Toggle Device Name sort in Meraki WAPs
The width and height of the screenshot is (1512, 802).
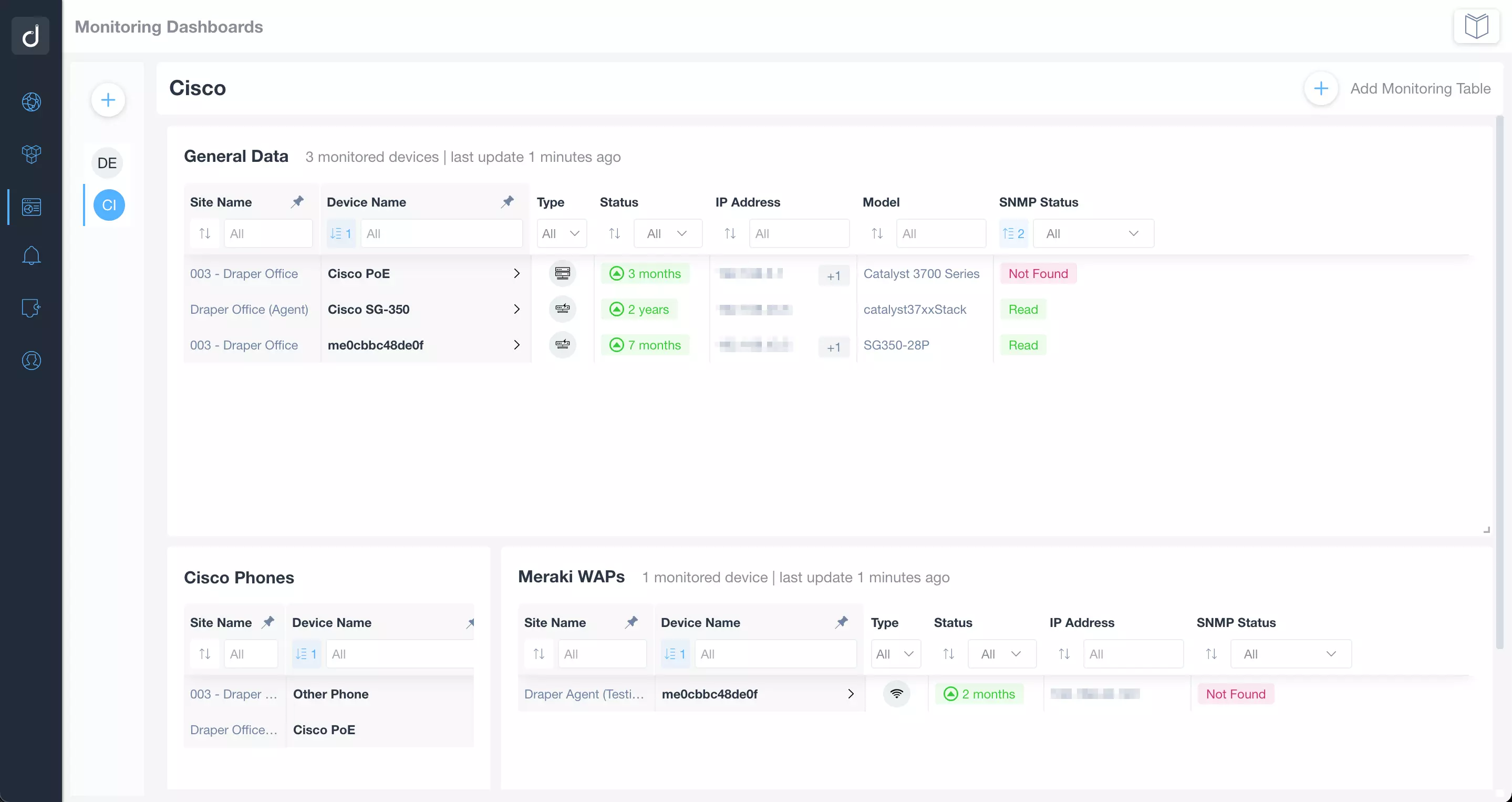(675, 654)
